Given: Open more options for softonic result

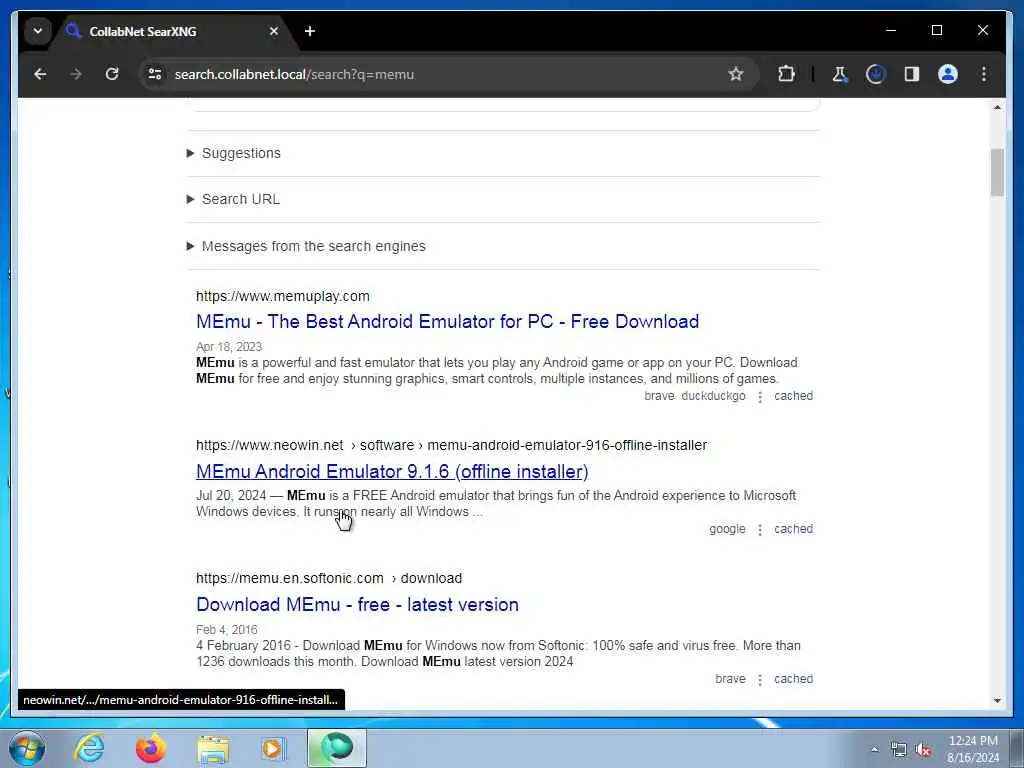Looking at the screenshot, I should pyautogui.click(x=760, y=680).
